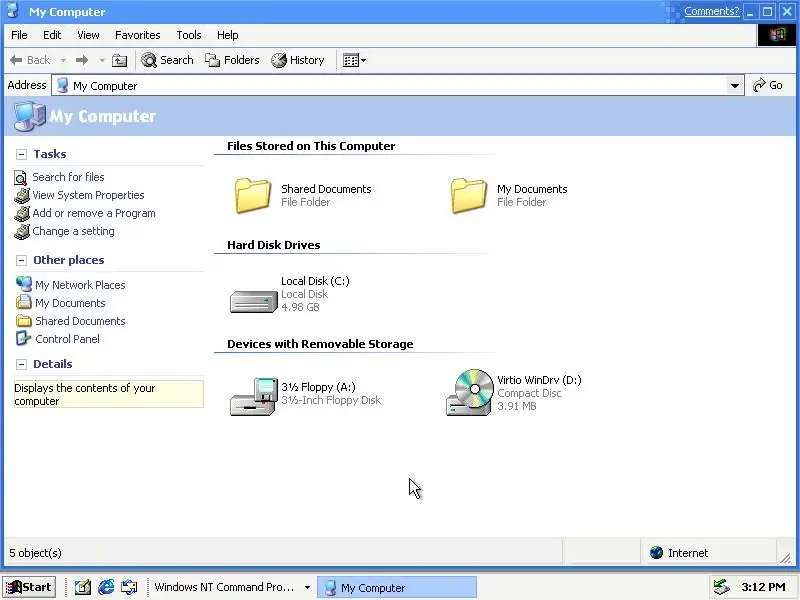
Task: Open the View menu
Action: tap(88, 35)
